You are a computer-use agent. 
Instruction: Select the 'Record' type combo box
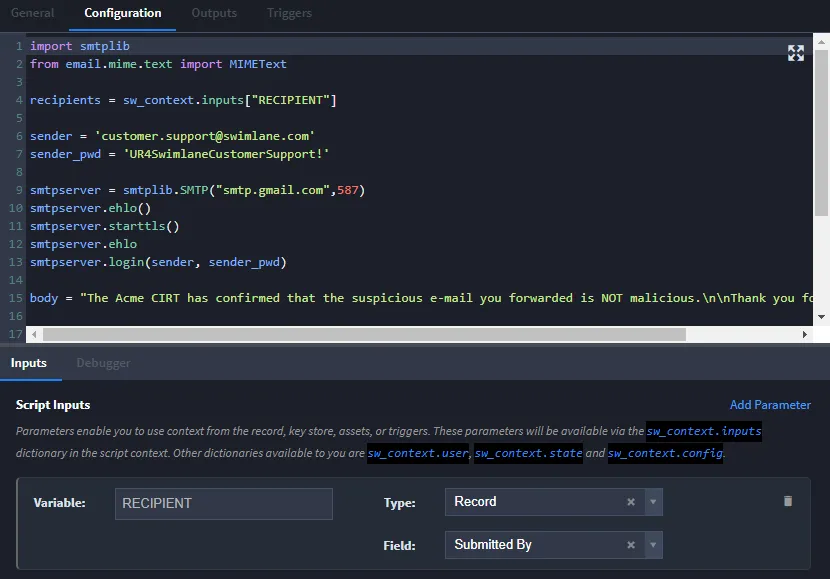[554, 502]
